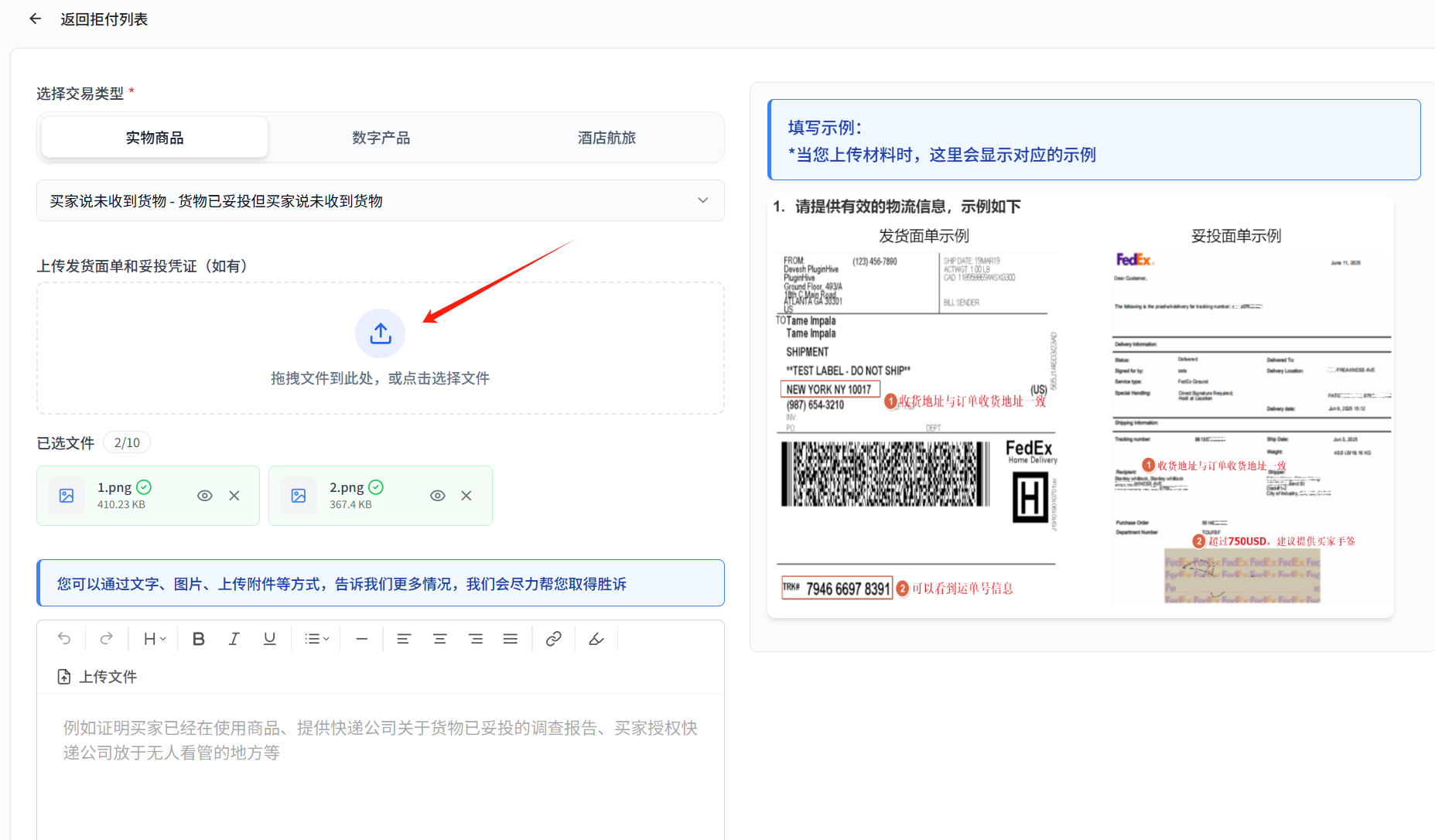Click the undo icon in the editor toolbar
Viewport: 1435px width, 840px height.
click(64, 639)
